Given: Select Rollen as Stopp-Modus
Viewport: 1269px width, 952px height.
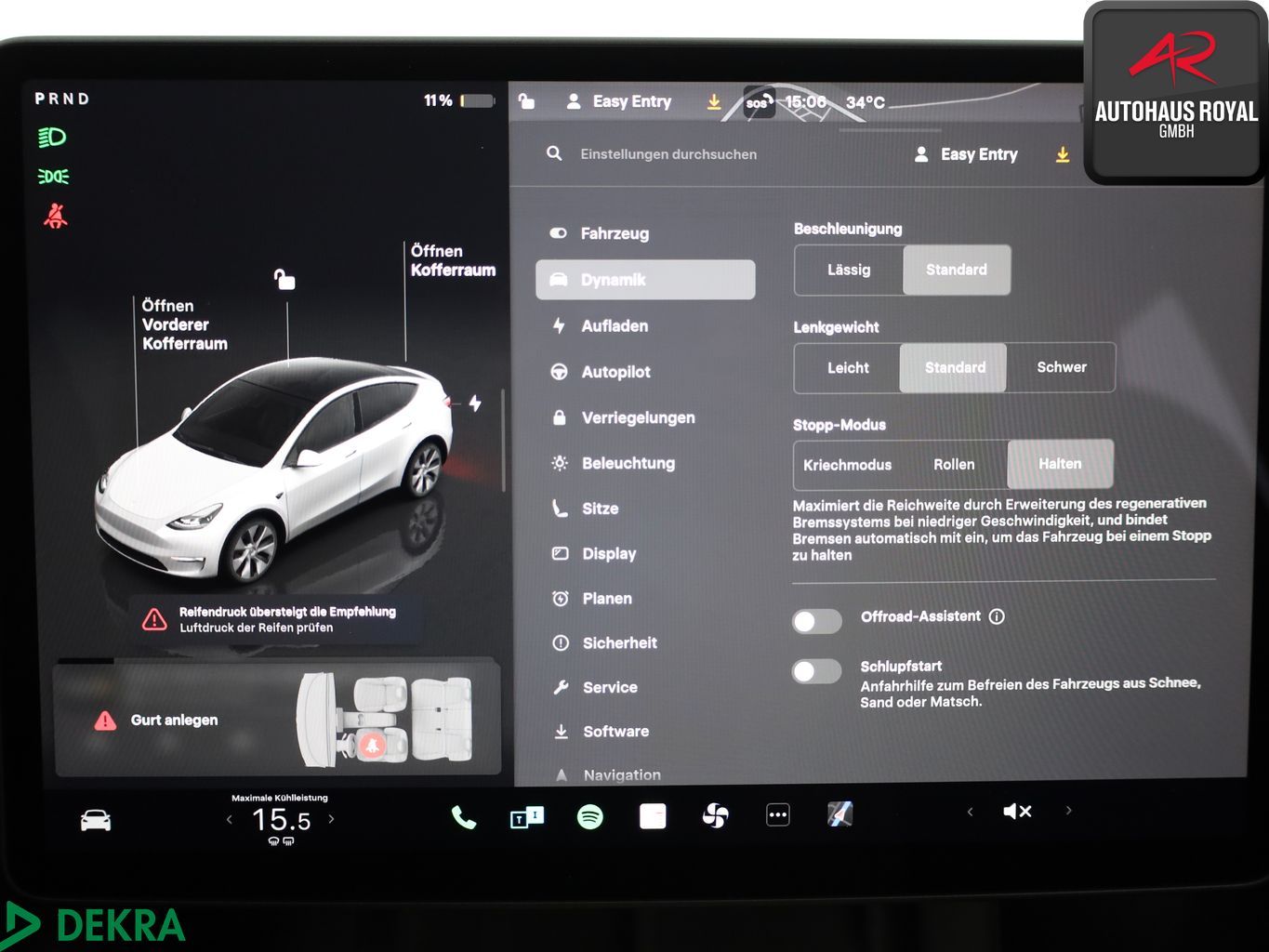Looking at the screenshot, I should tap(954, 465).
